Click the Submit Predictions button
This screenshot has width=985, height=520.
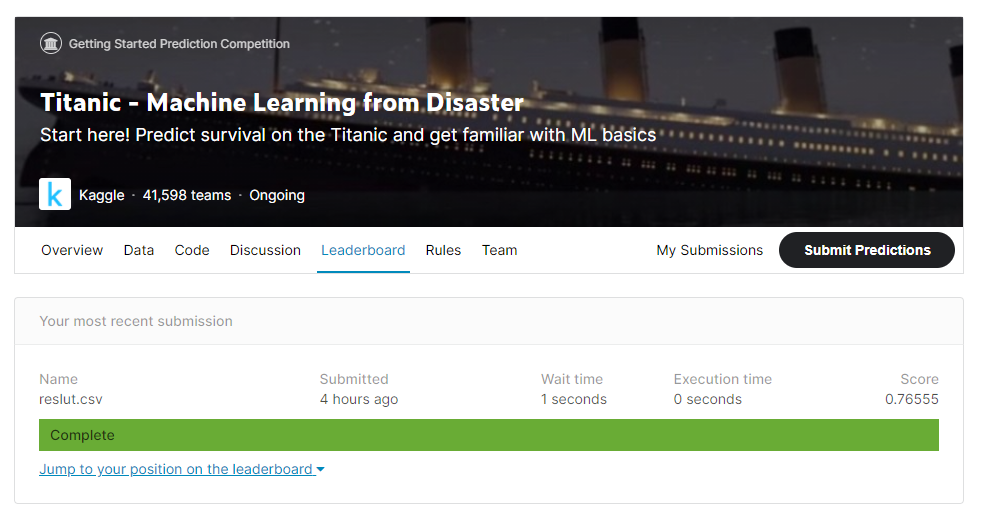click(x=867, y=250)
